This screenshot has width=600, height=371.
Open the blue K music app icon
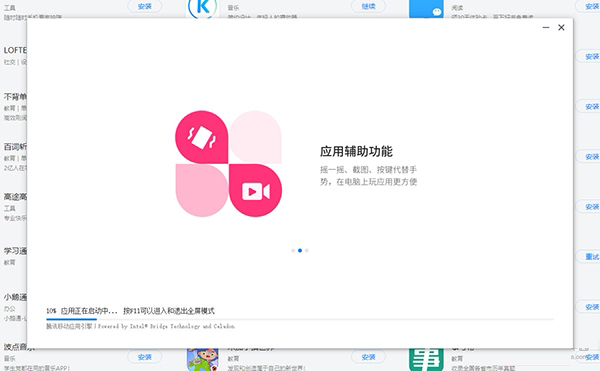tap(203, 8)
